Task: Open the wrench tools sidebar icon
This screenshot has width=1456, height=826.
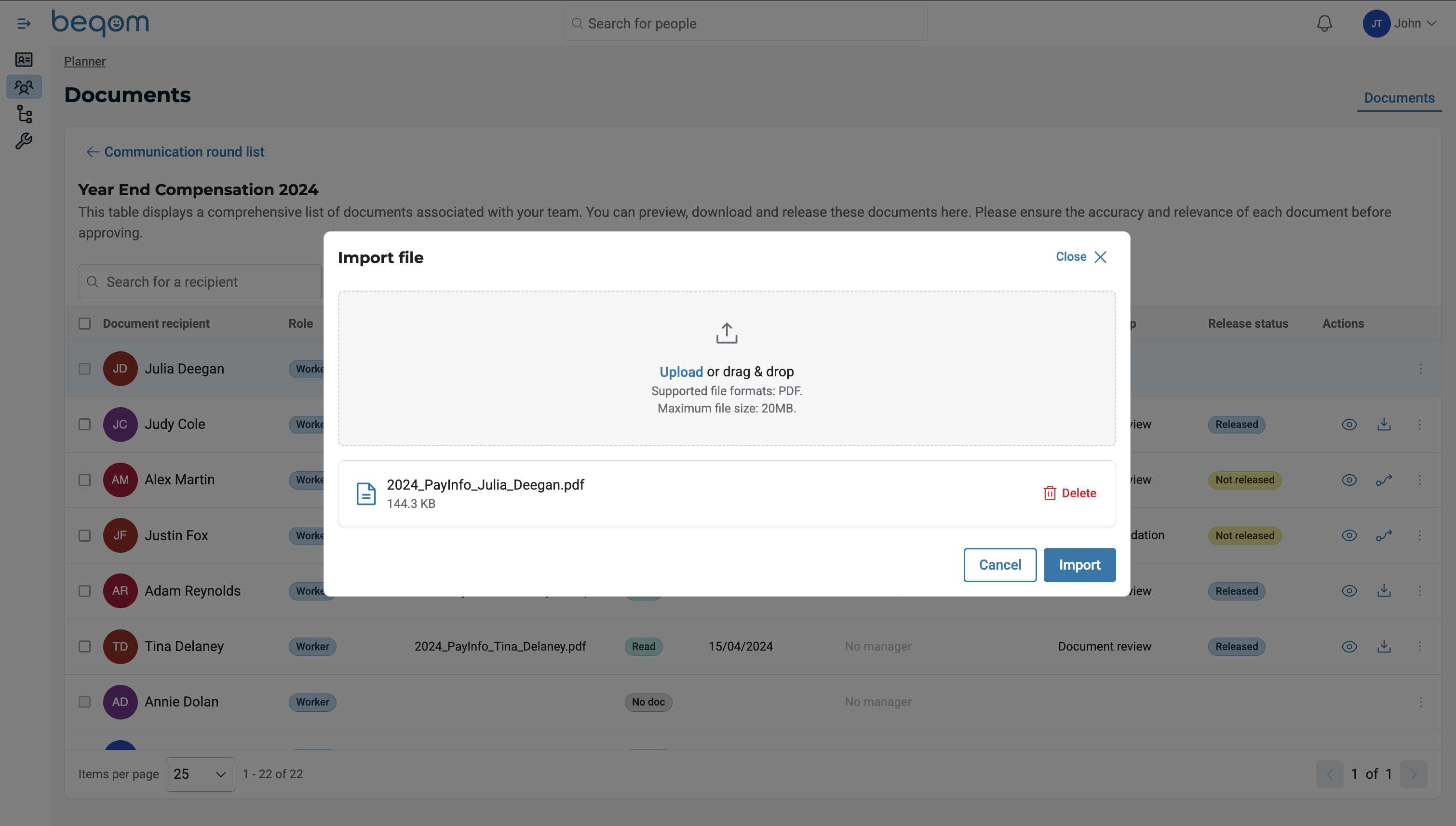Action: pos(24,141)
